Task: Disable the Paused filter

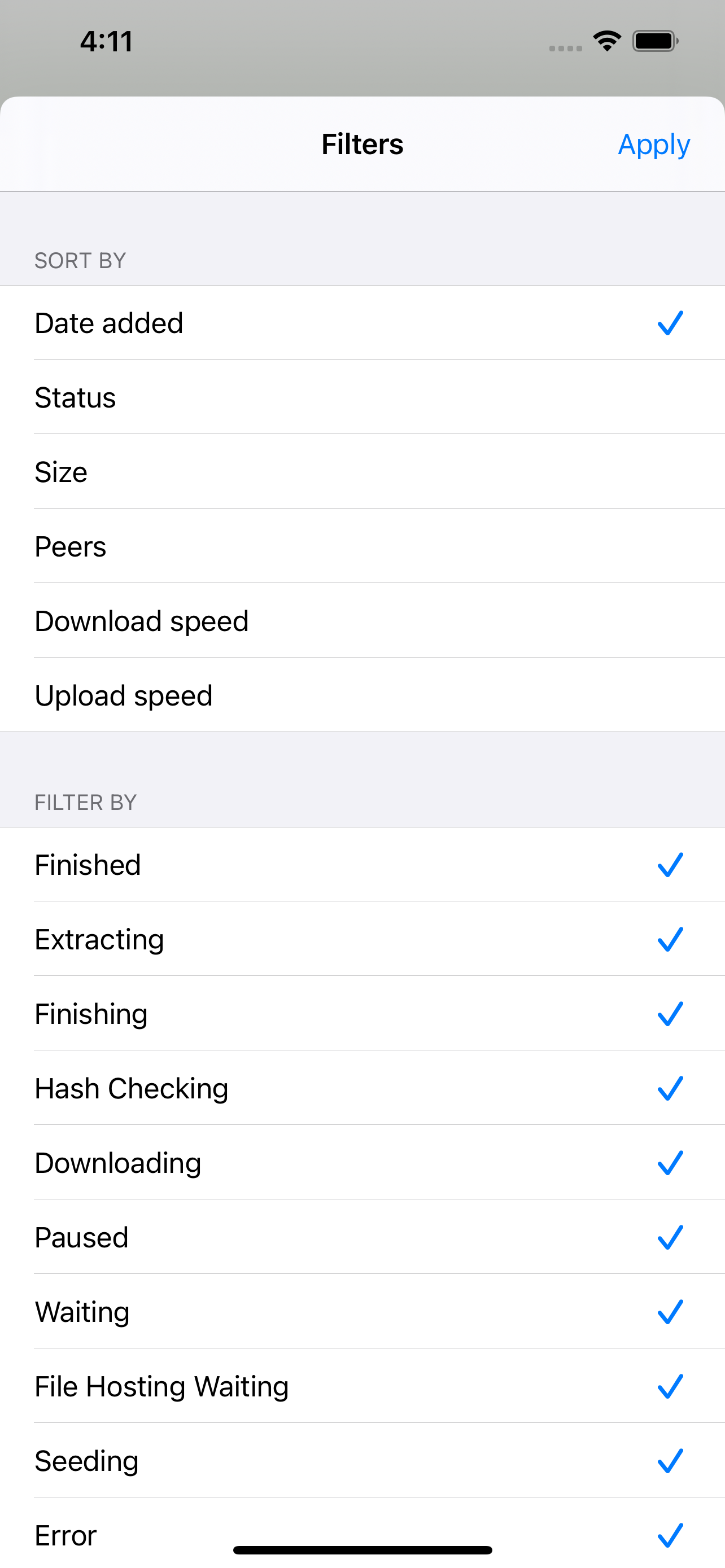Action: coord(362,1237)
